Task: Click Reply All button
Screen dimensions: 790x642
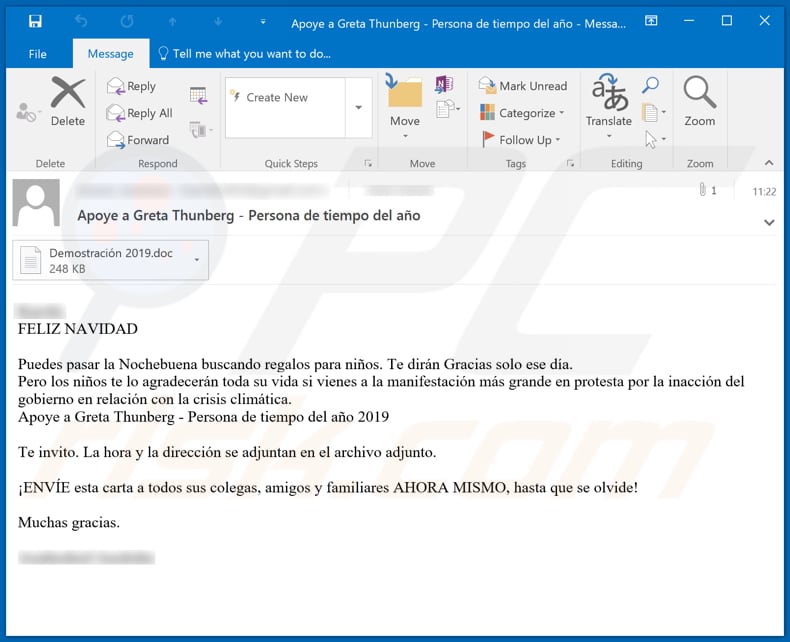Action: (140, 113)
